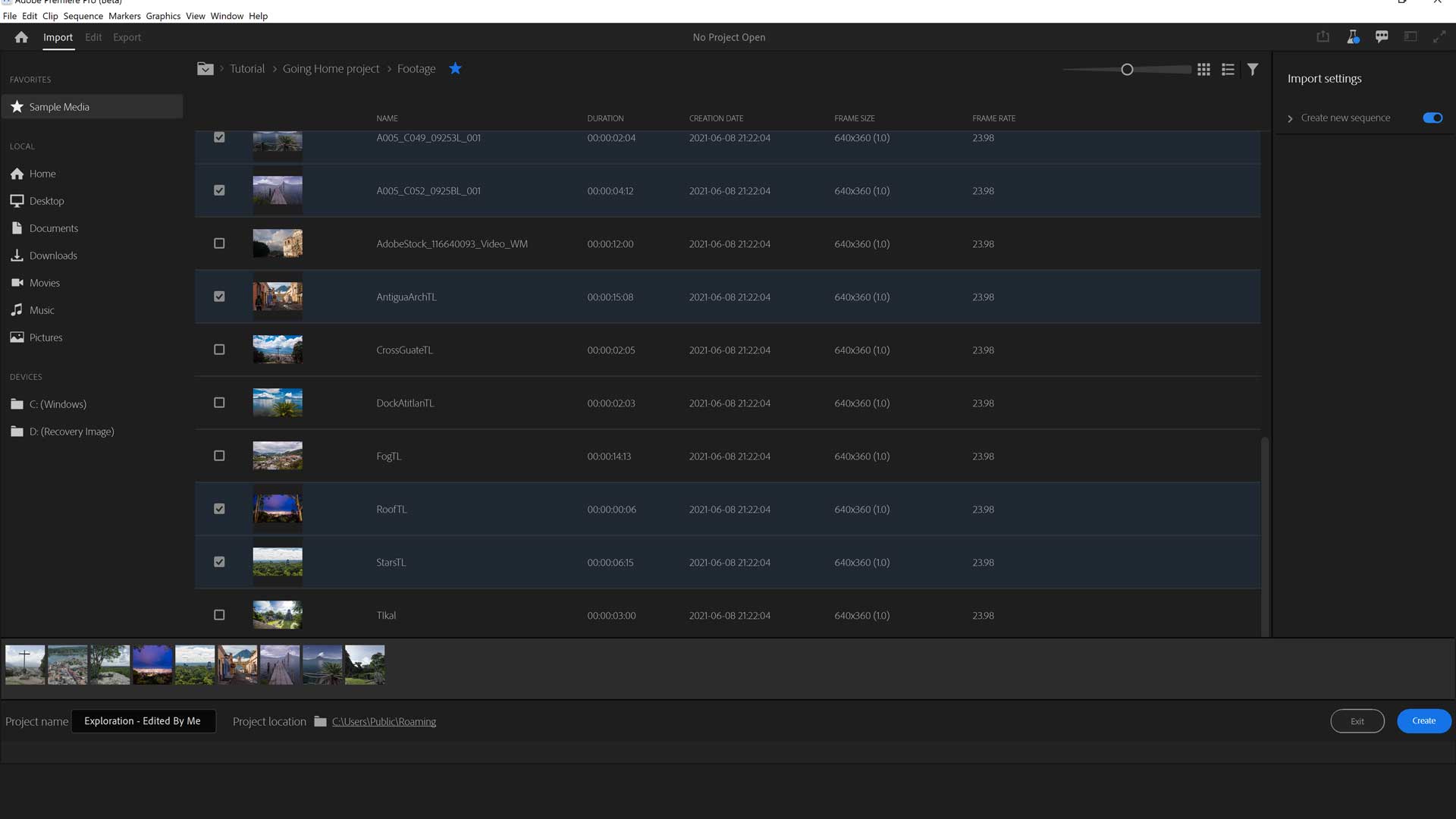Open the folder path dropdown in breadcrumb
The height and width of the screenshot is (819, 1456).
pyautogui.click(x=205, y=68)
